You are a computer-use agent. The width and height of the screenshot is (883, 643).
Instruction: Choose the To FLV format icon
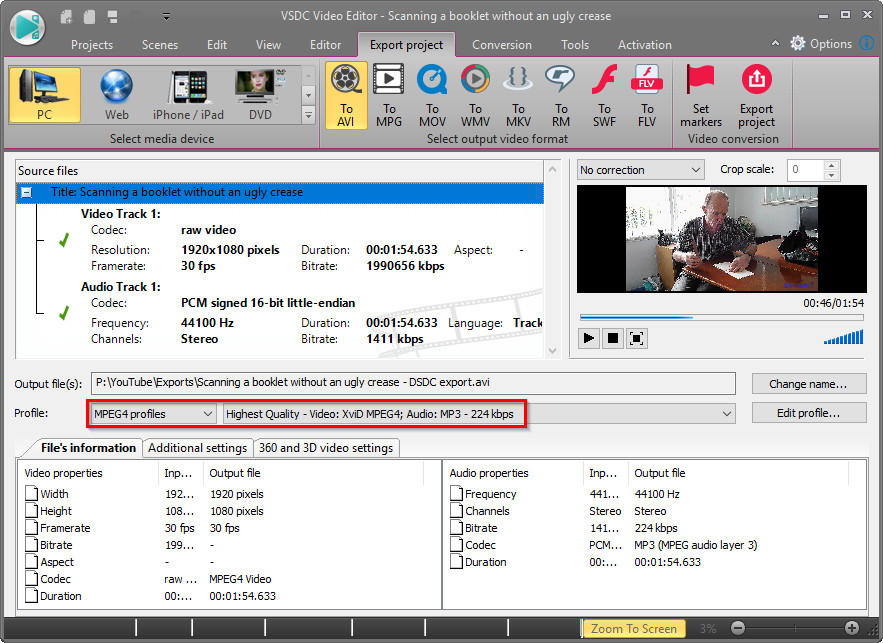pos(647,93)
